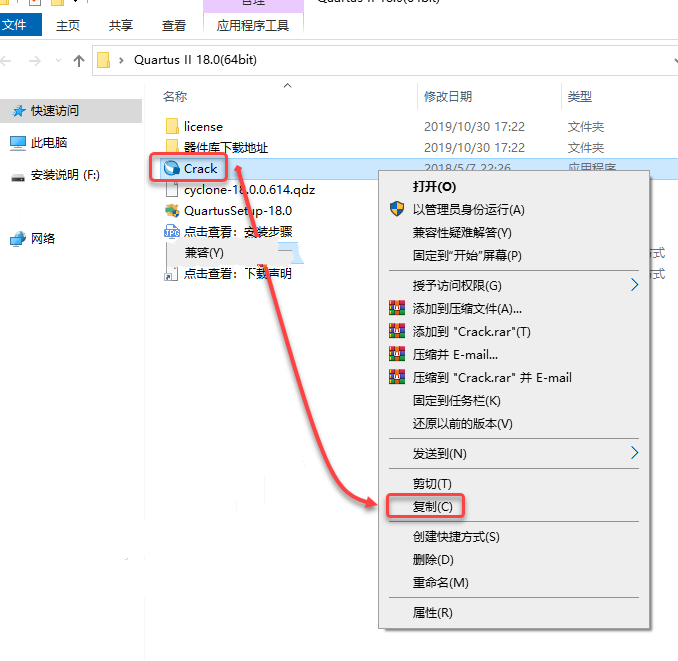
Task: Select 安装说明 (F:) drive
Action: click(x=65, y=175)
